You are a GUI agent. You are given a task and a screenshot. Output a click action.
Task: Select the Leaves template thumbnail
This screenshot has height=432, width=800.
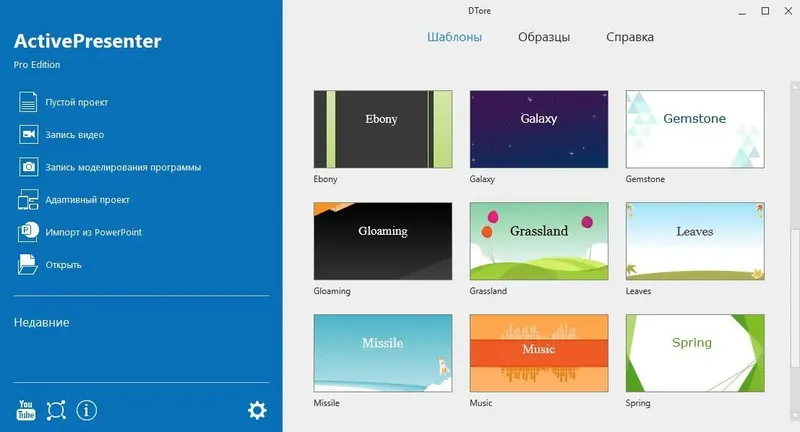coord(695,241)
